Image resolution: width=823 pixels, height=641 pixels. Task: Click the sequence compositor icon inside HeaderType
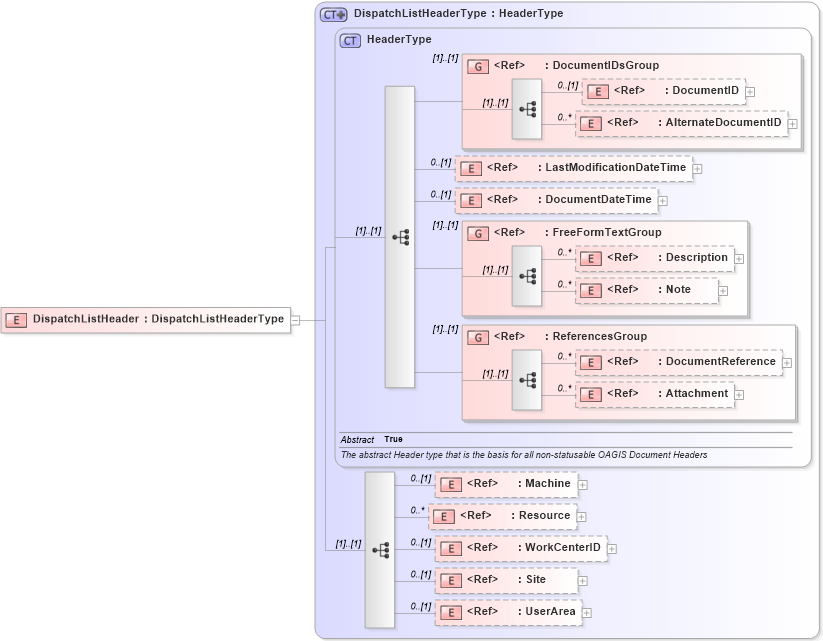pyautogui.click(x=403, y=235)
